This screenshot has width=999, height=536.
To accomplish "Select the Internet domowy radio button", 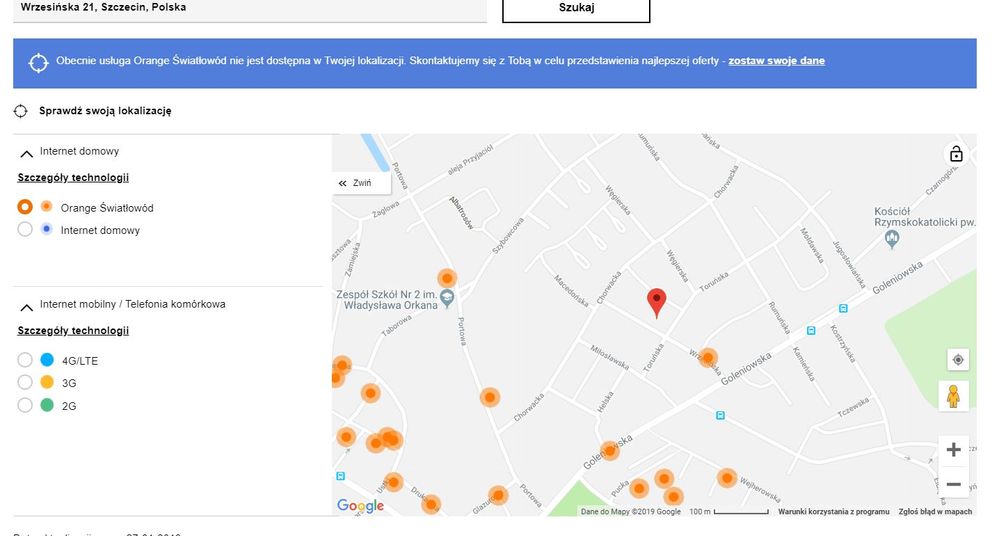I will [26, 230].
